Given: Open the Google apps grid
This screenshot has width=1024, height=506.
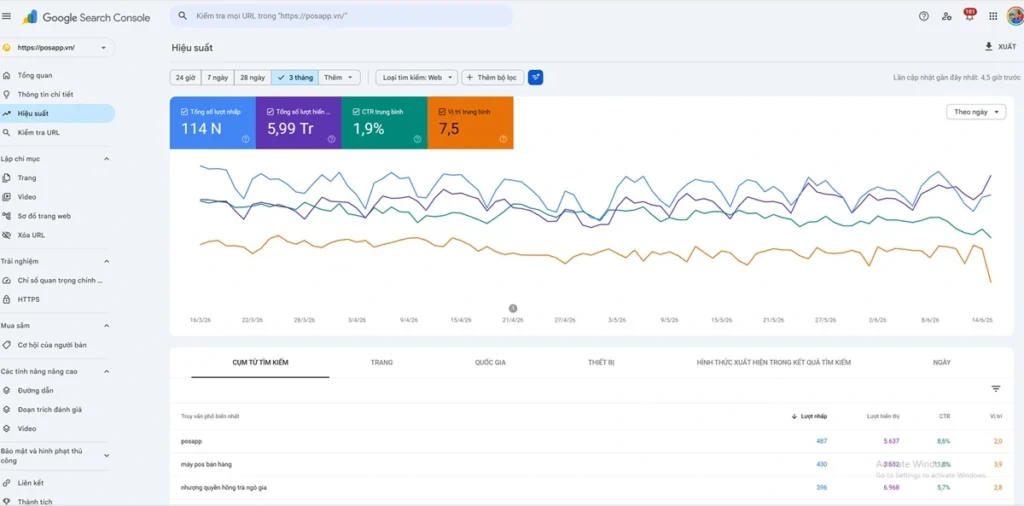Looking at the screenshot, I should pyautogui.click(x=993, y=16).
